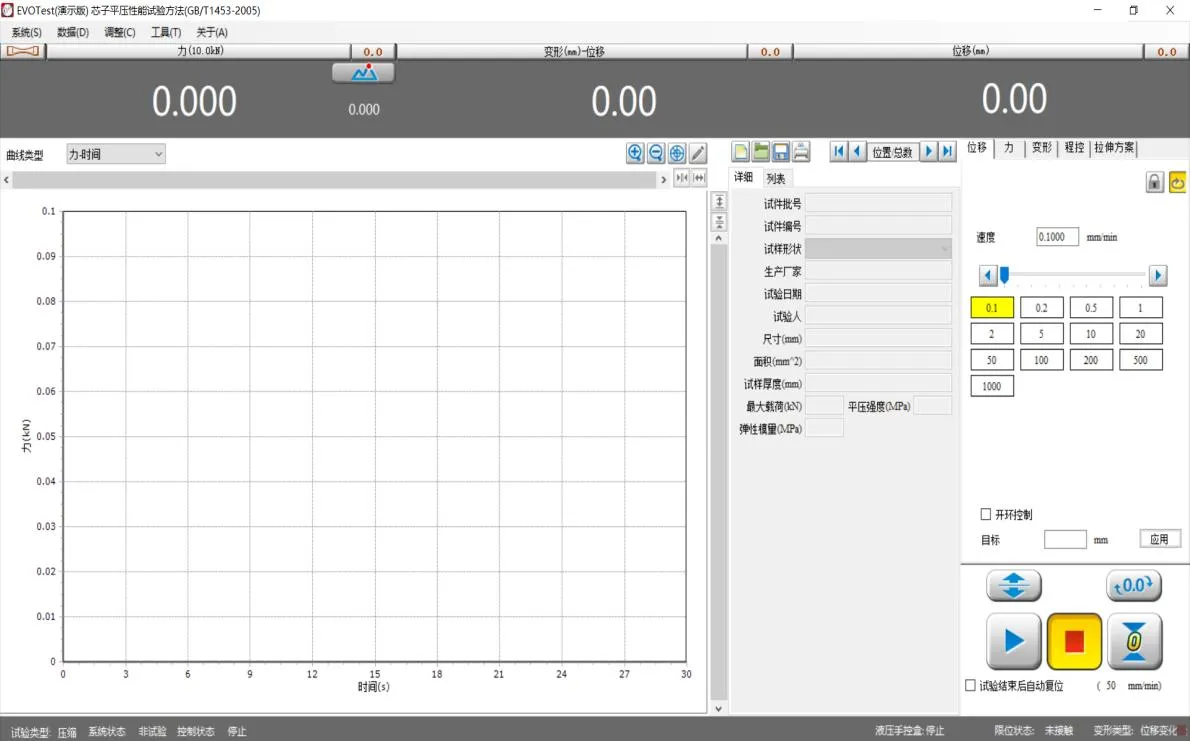The width and height of the screenshot is (1190, 741).
Task: Click the 0.0 reset zero icon
Action: (1134, 586)
